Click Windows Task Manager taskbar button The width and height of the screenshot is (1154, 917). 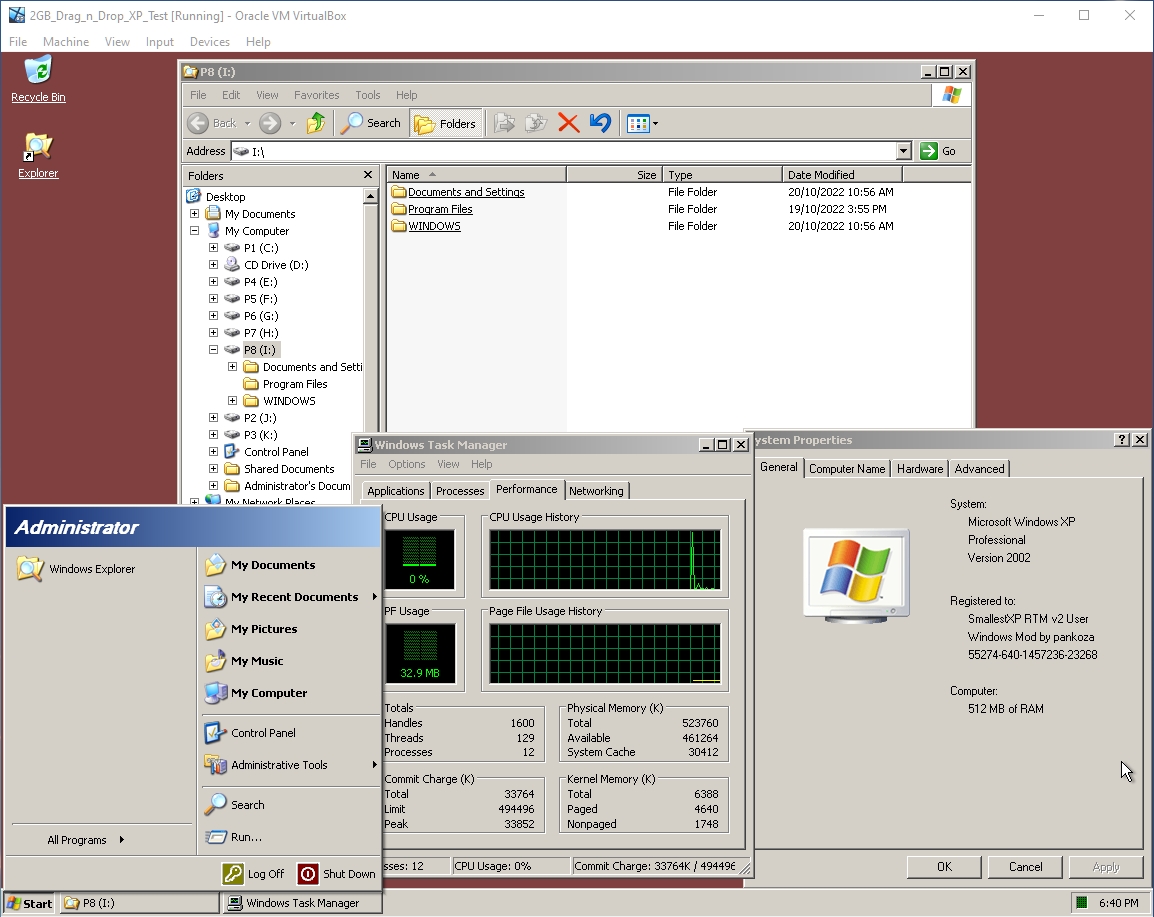pos(302,903)
